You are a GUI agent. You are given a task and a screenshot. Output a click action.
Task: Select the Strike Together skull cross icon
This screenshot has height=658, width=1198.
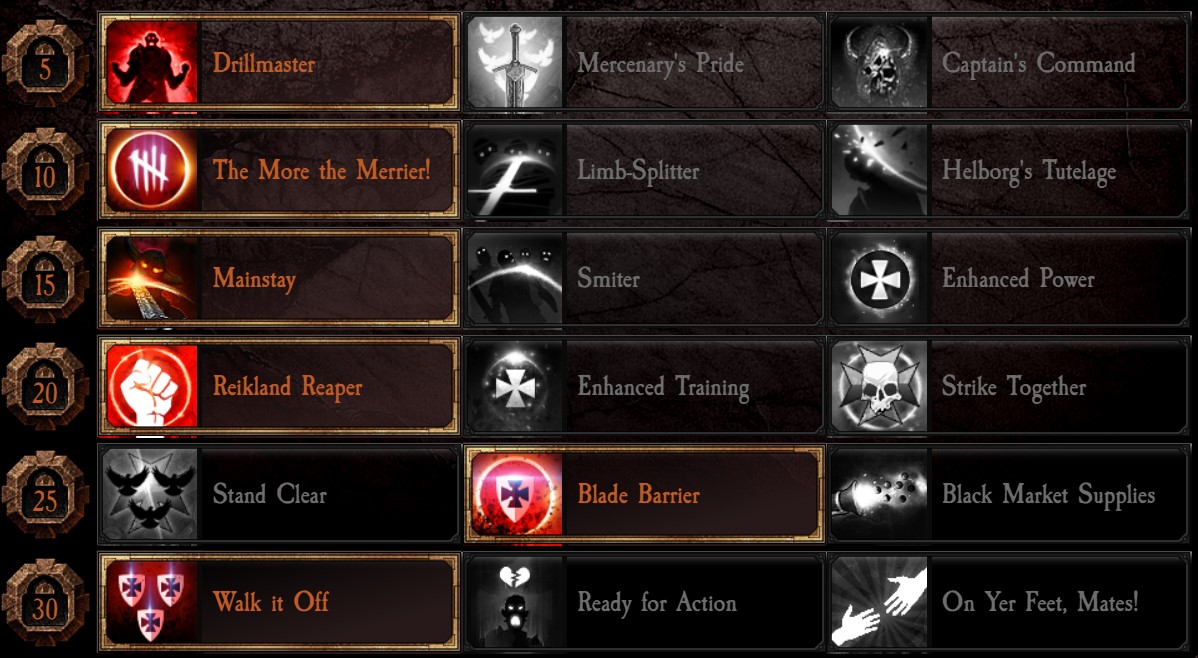pyautogui.click(x=879, y=386)
